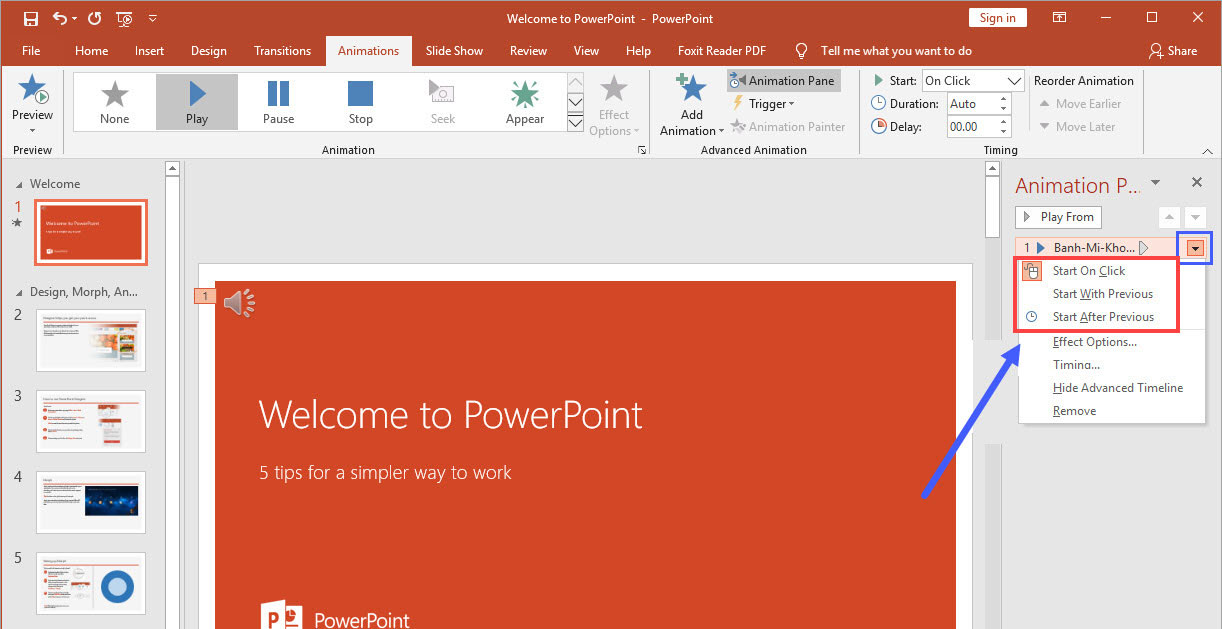The image size is (1222, 629).
Task: Select slide 4 thumbnail
Action: [91, 502]
